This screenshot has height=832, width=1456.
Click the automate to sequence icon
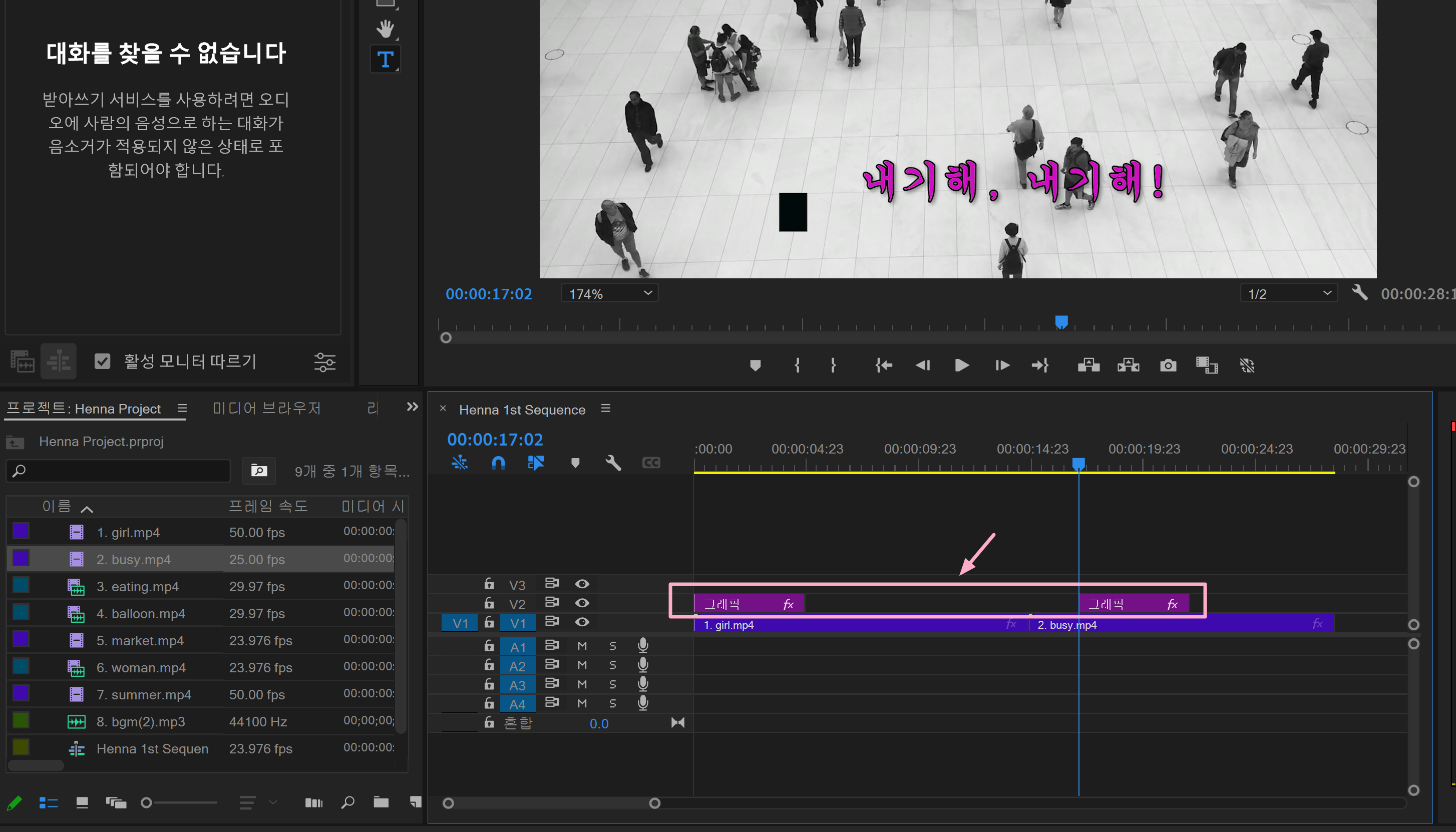click(x=314, y=803)
